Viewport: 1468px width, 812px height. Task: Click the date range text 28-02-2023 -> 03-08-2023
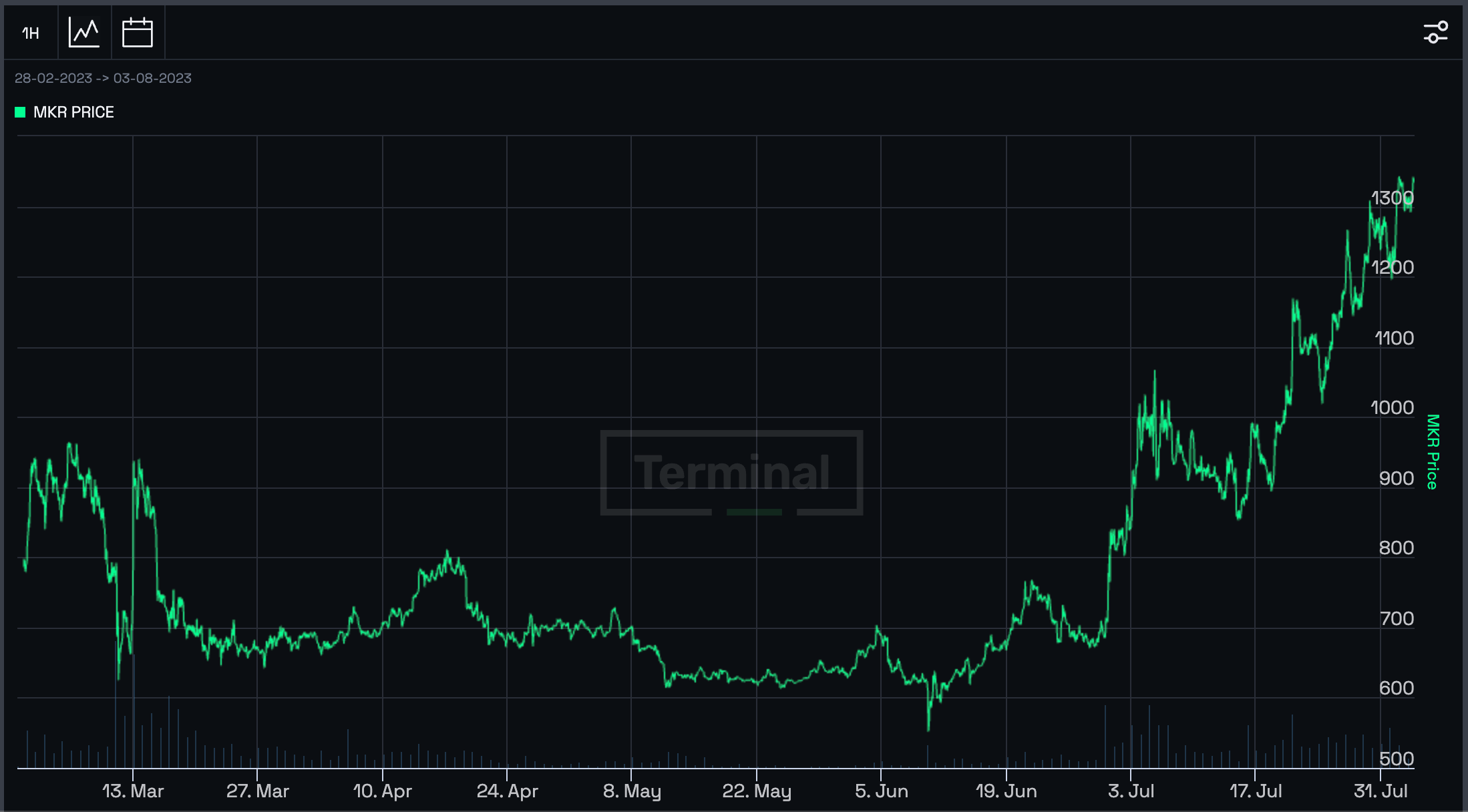pyautogui.click(x=103, y=78)
